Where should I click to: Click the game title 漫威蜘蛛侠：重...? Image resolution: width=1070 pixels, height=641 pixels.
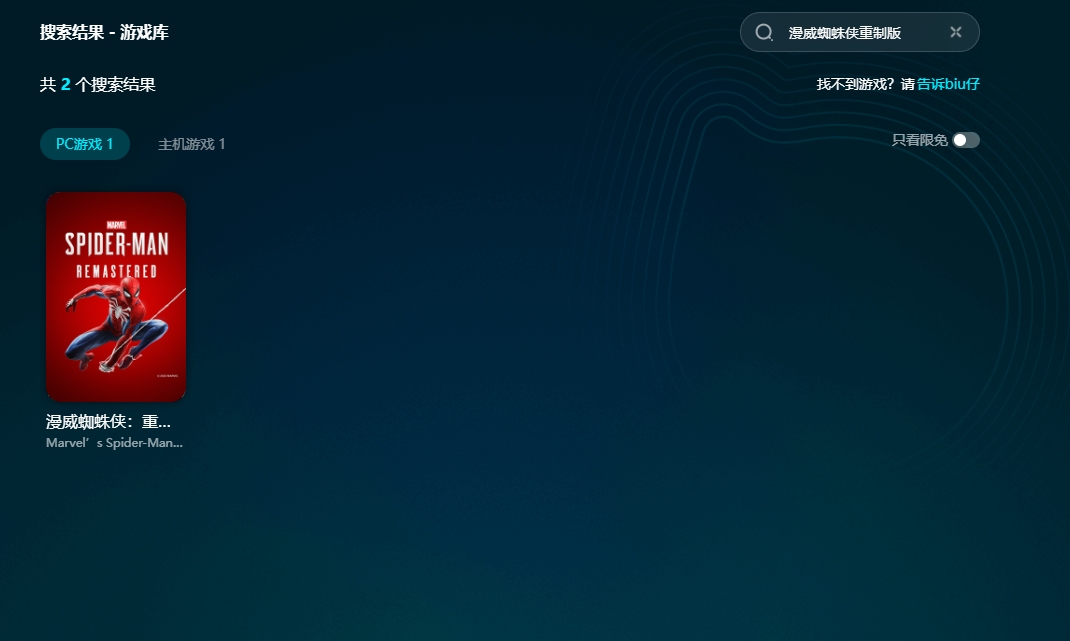click(x=108, y=421)
